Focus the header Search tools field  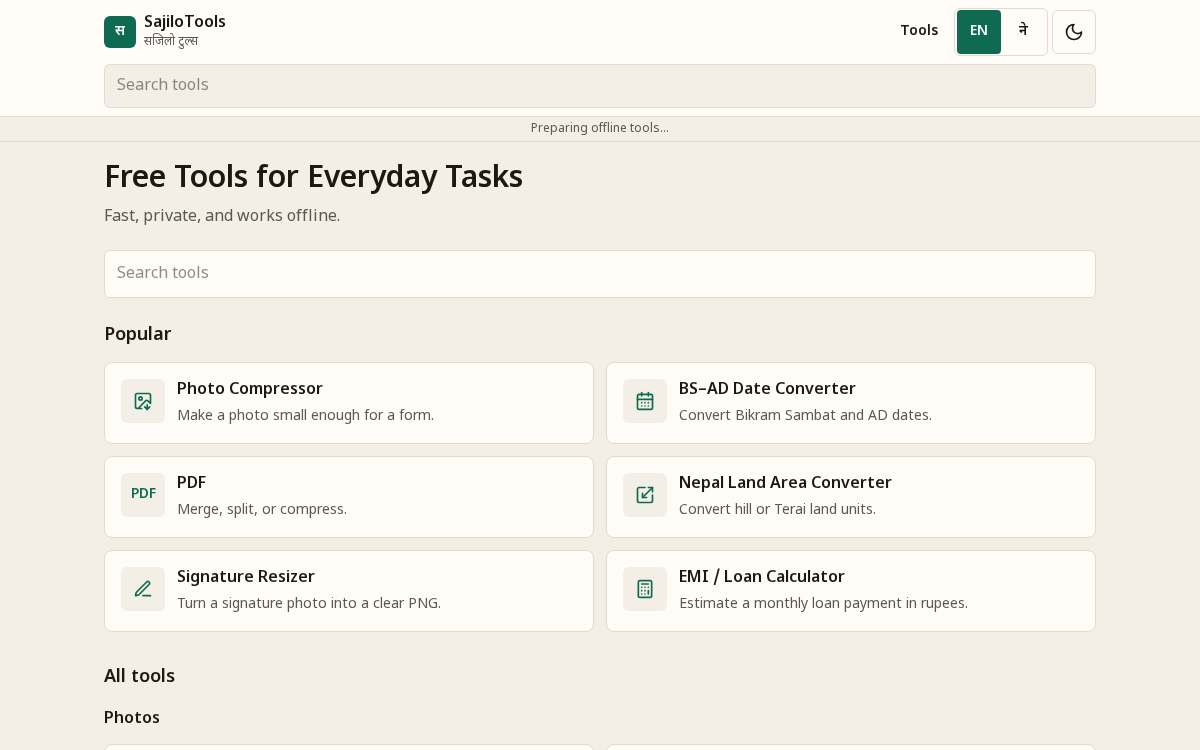(x=600, y=86)
